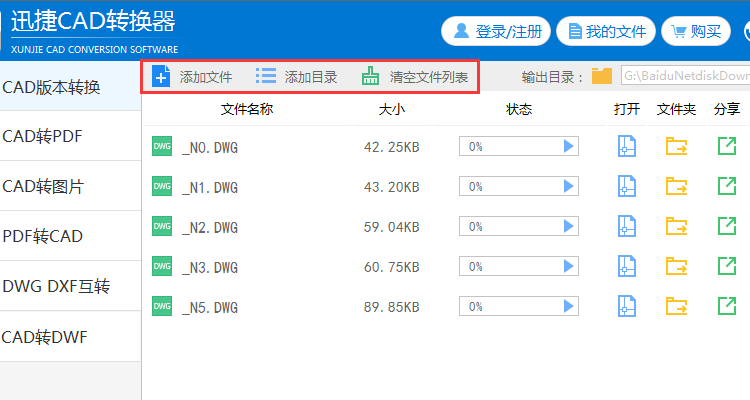Click the 购买 purchase button
This screenshot has height=400, width=750.
pyautogui.click(x=696, y=32)
